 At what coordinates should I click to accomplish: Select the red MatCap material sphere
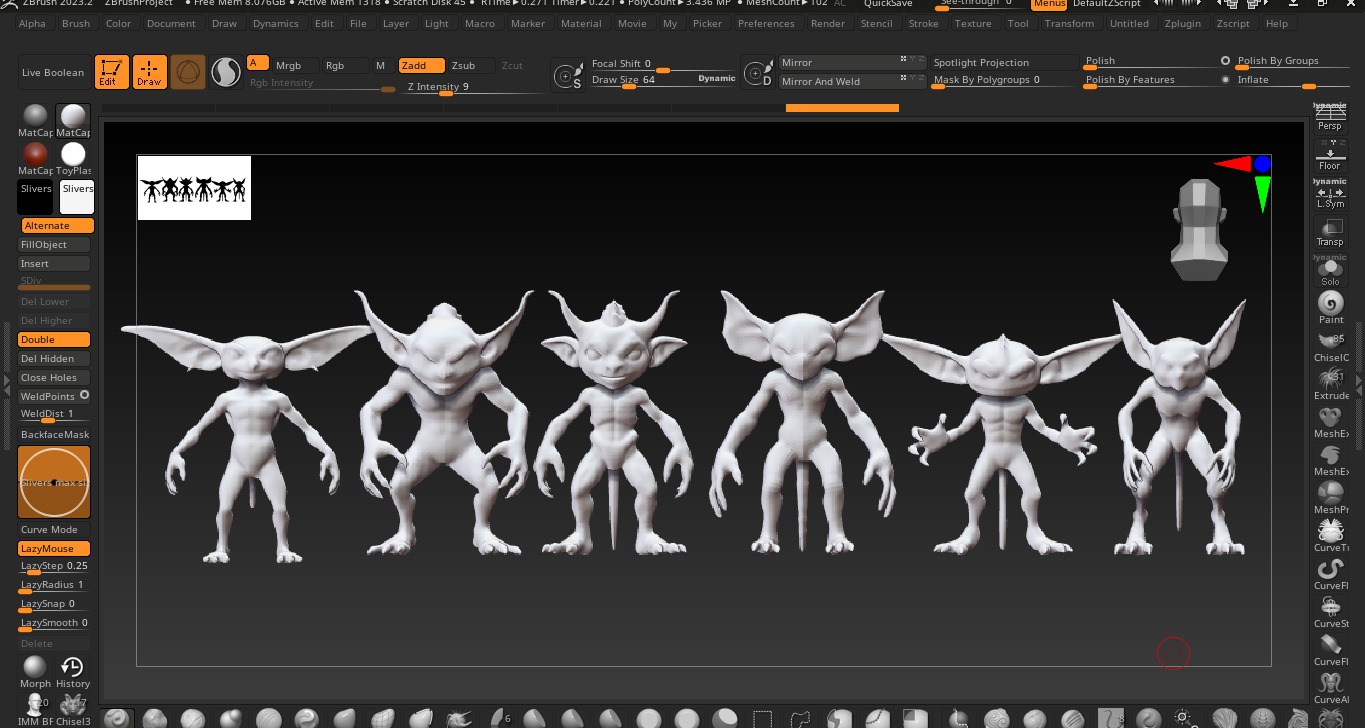(x=35, y=159)
